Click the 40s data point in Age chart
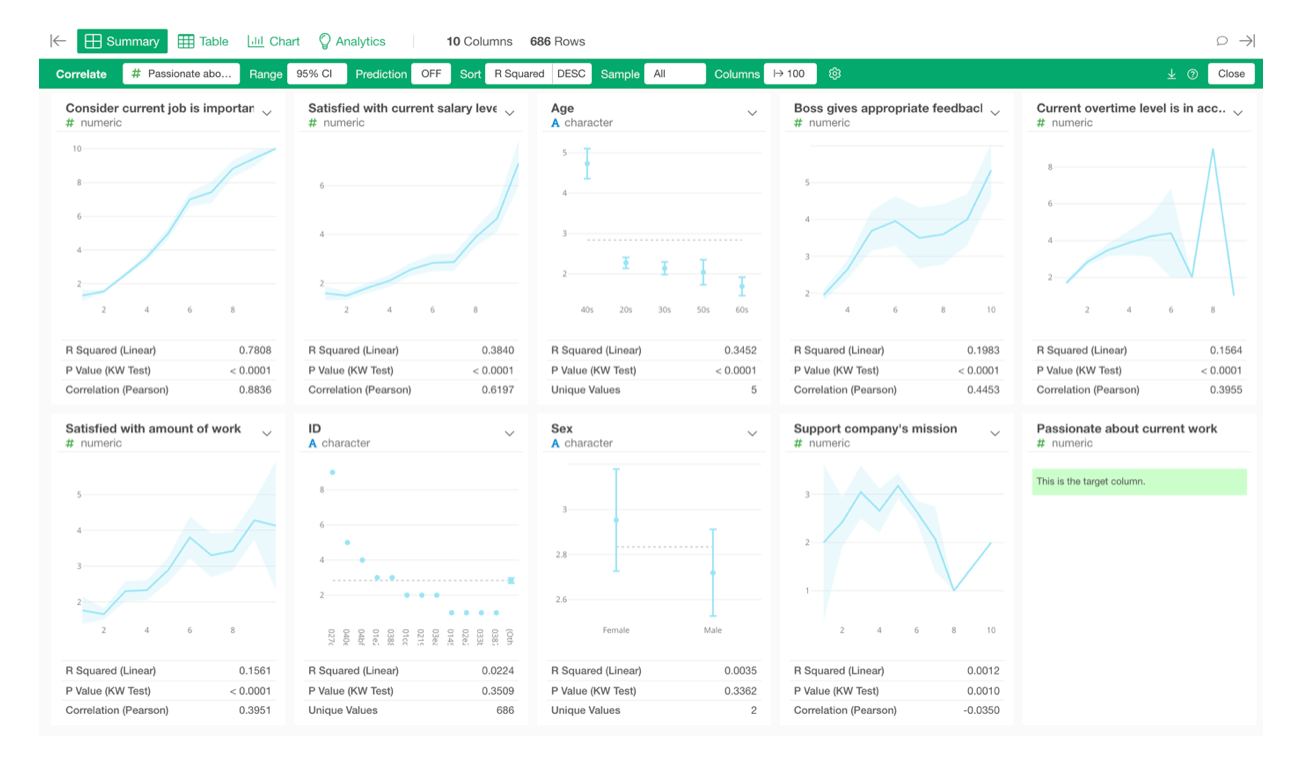Viewport: 1290px width, 774px height. (587, 163)
